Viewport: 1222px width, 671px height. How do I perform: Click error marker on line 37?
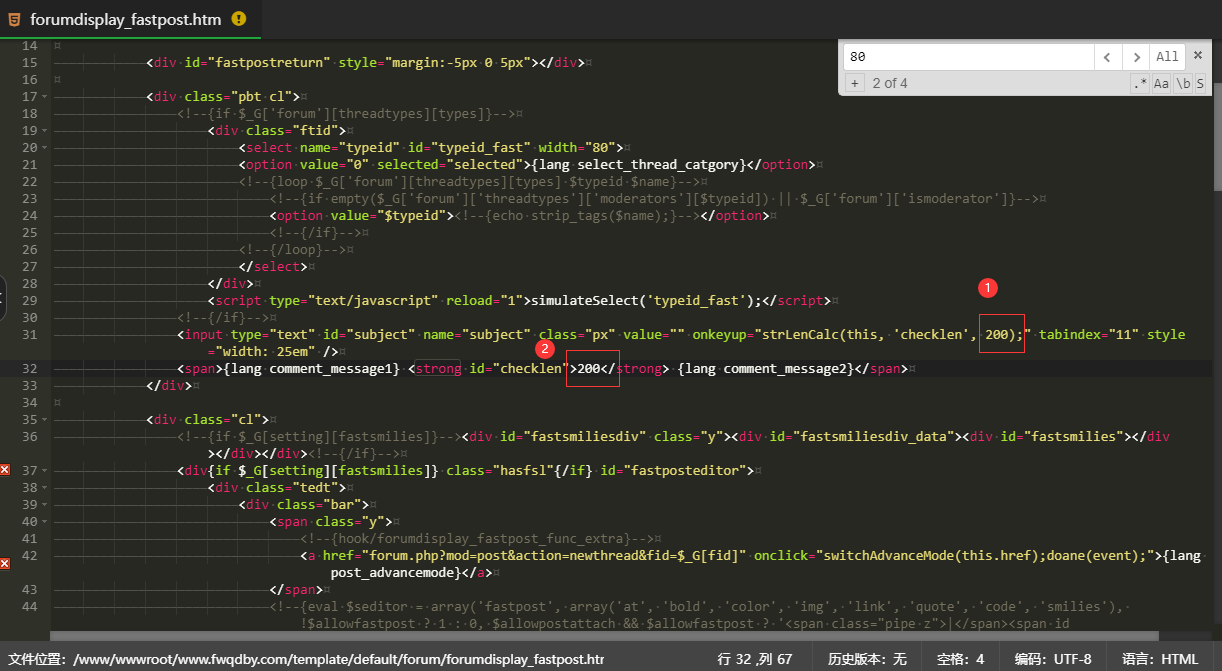[6, 470]
